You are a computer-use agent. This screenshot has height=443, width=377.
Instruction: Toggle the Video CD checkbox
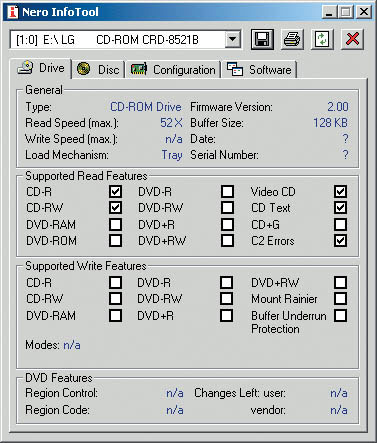click(340, 192)
